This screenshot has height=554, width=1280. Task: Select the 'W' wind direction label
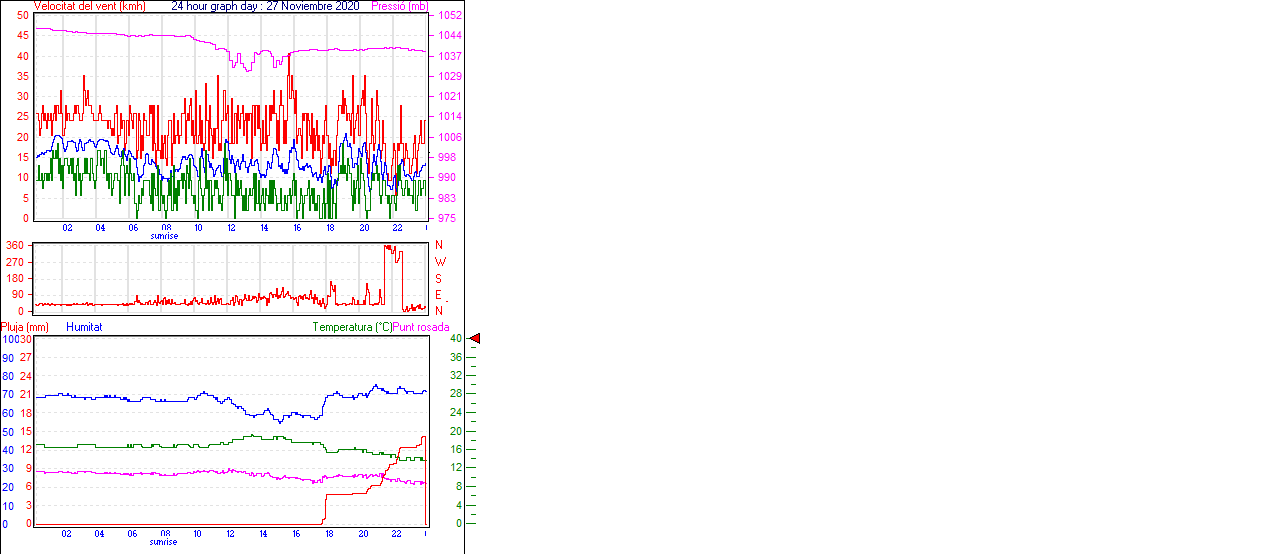[x=439, y=262]
